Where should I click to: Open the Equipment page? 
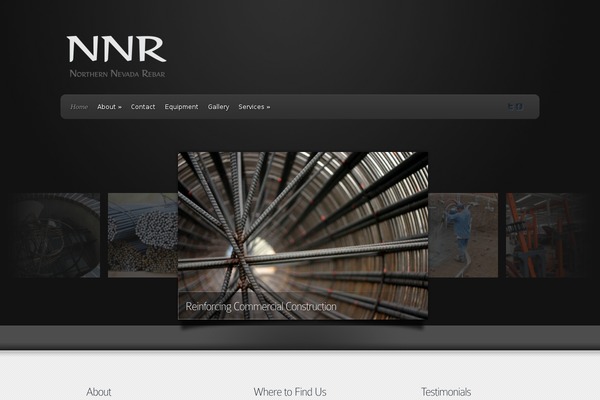(x=181, y=107)
